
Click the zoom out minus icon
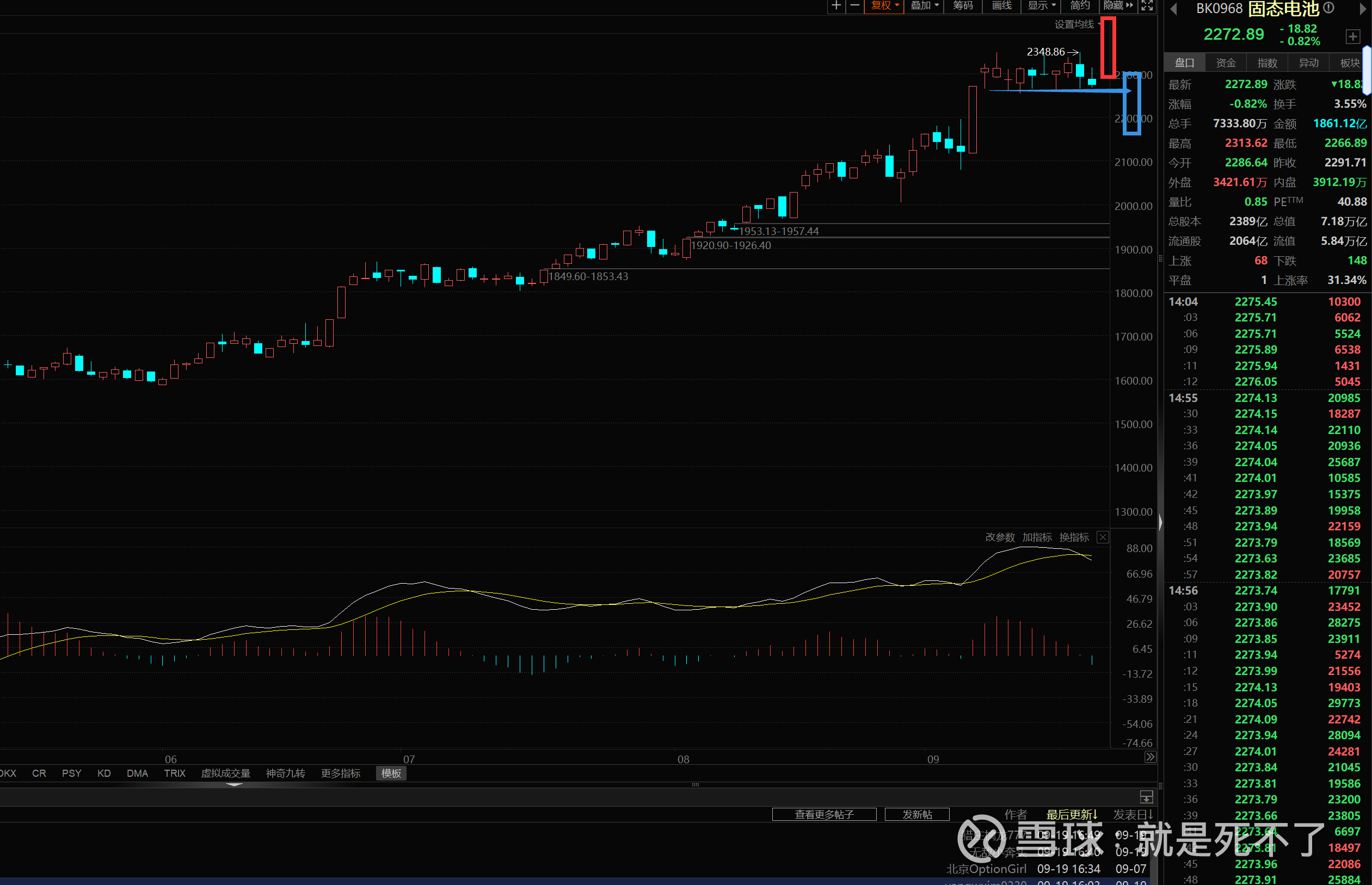855,6
